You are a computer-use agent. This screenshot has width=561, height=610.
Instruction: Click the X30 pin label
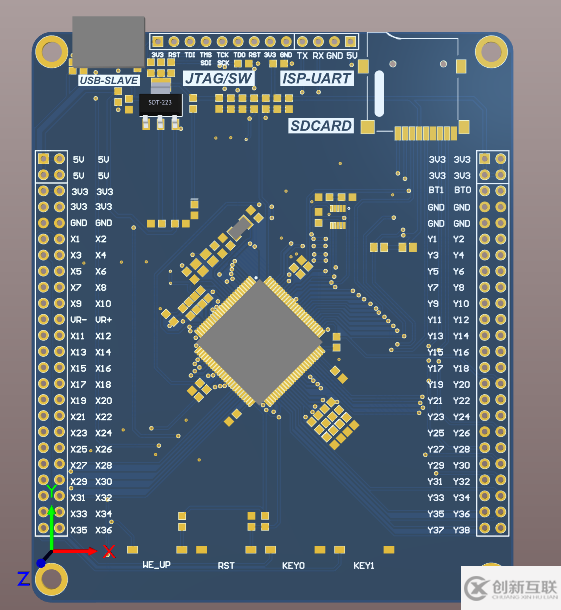point(103,482)
